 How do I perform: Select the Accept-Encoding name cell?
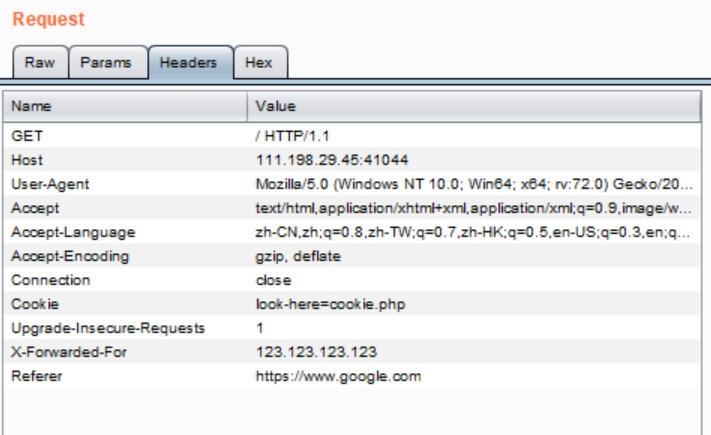pyautogui.click(x=125, y=256)
